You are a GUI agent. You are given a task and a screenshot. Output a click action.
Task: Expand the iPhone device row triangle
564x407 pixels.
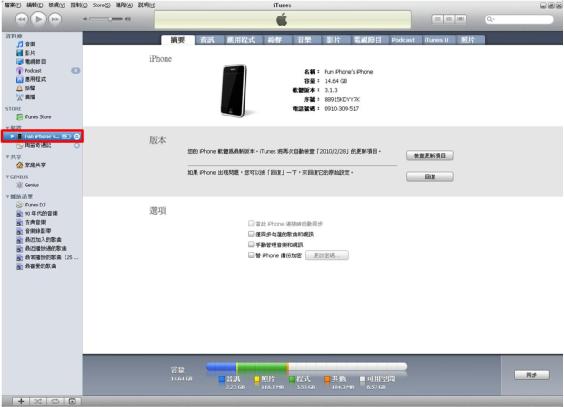pyautogui.click(x=12, y=137)
